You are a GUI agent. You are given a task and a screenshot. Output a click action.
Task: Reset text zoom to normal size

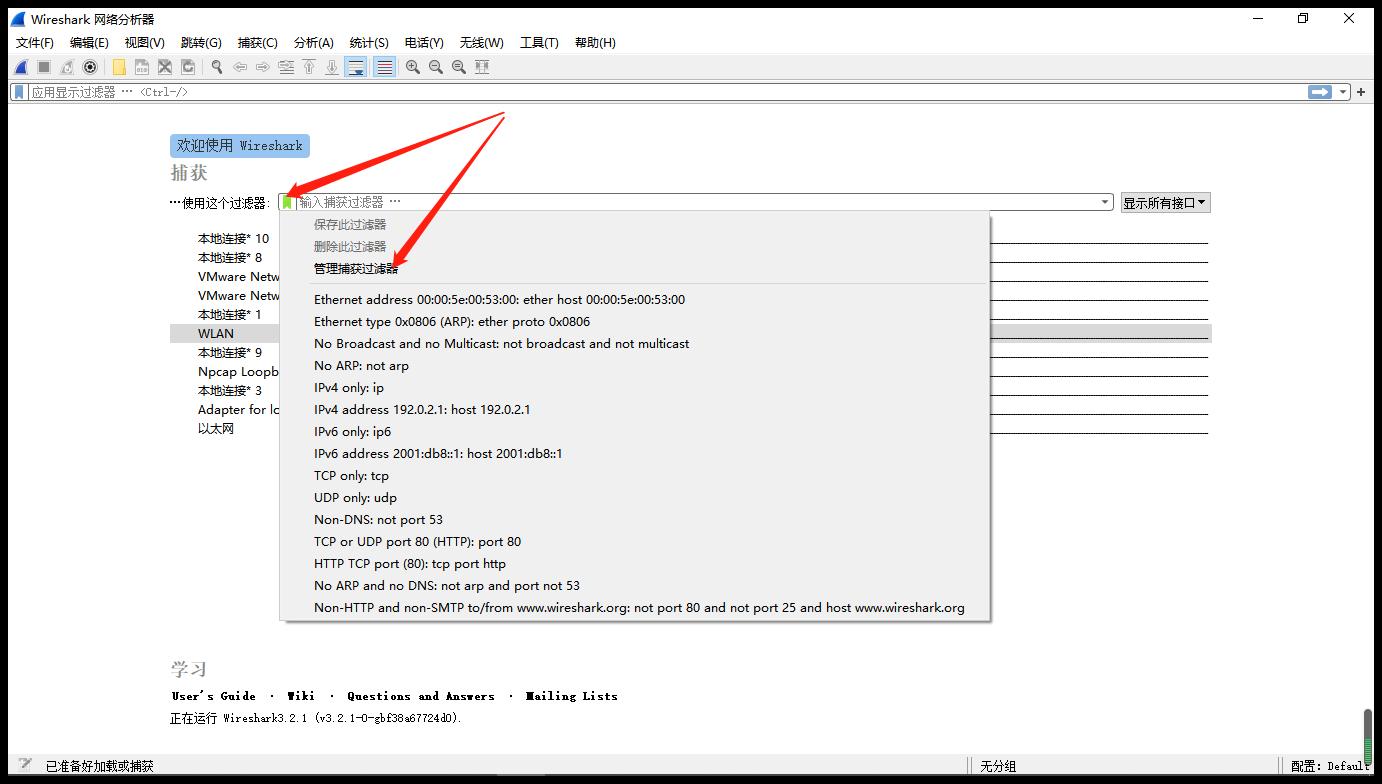point(459,67)
